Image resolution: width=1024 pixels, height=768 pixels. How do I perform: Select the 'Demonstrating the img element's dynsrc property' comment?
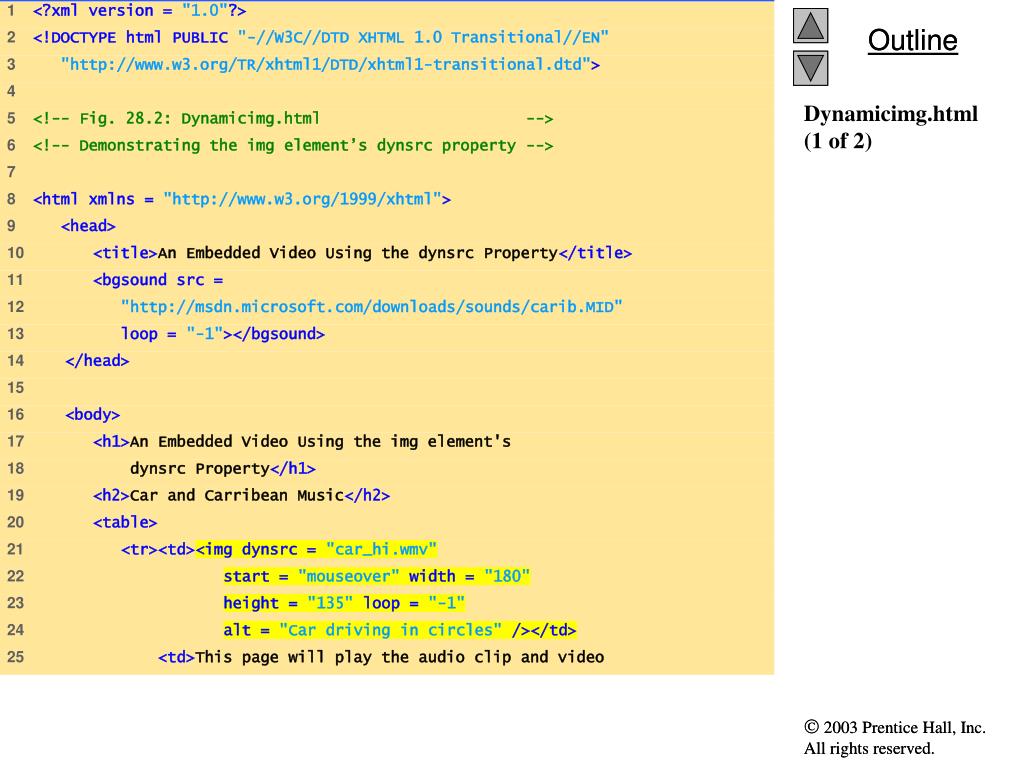293,145
